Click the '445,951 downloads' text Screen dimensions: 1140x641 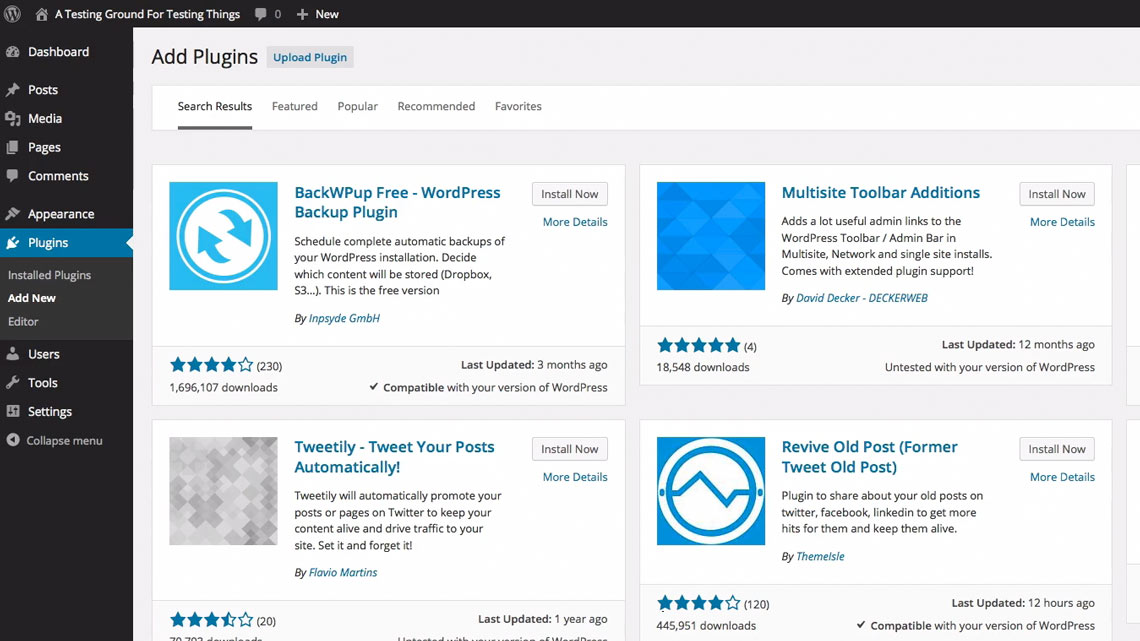pos(706,625)
